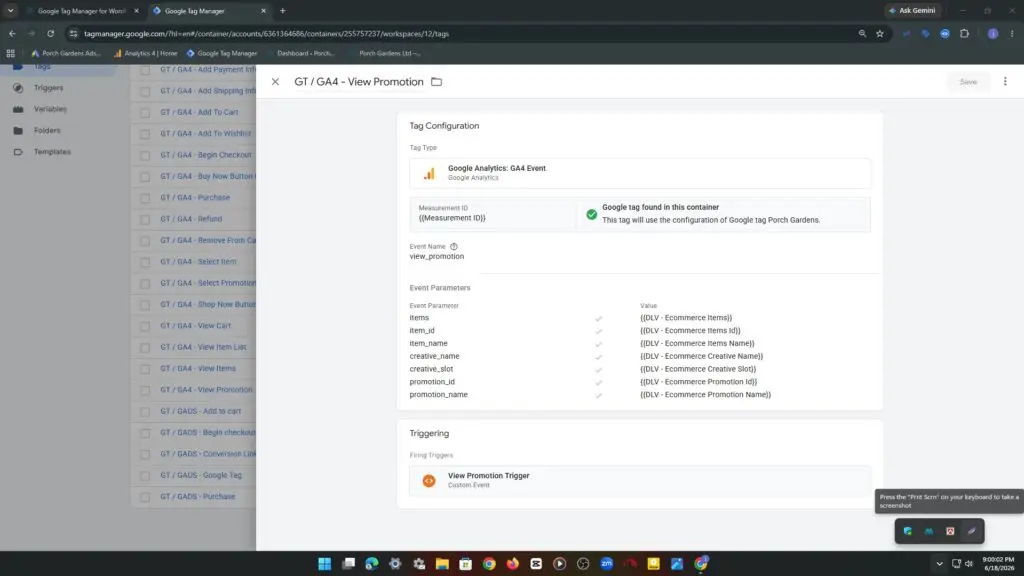This screenshot has width=1024, height=576.
Task: Check the GT / GA4 - Select Item checkbox
Action: pyautogui.click(x=145, y=262)
